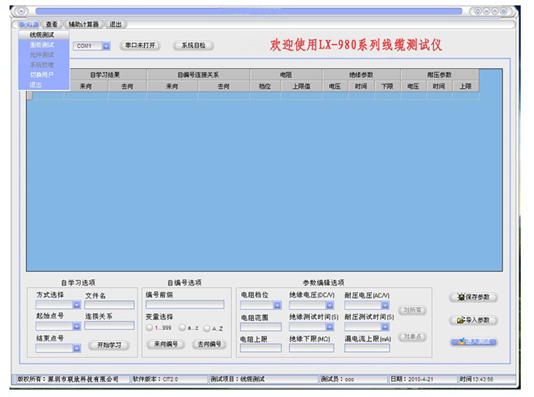Focus the 绝缘下限(MΩ) input field
The image size is (534, 397).
tap(311, 348)
